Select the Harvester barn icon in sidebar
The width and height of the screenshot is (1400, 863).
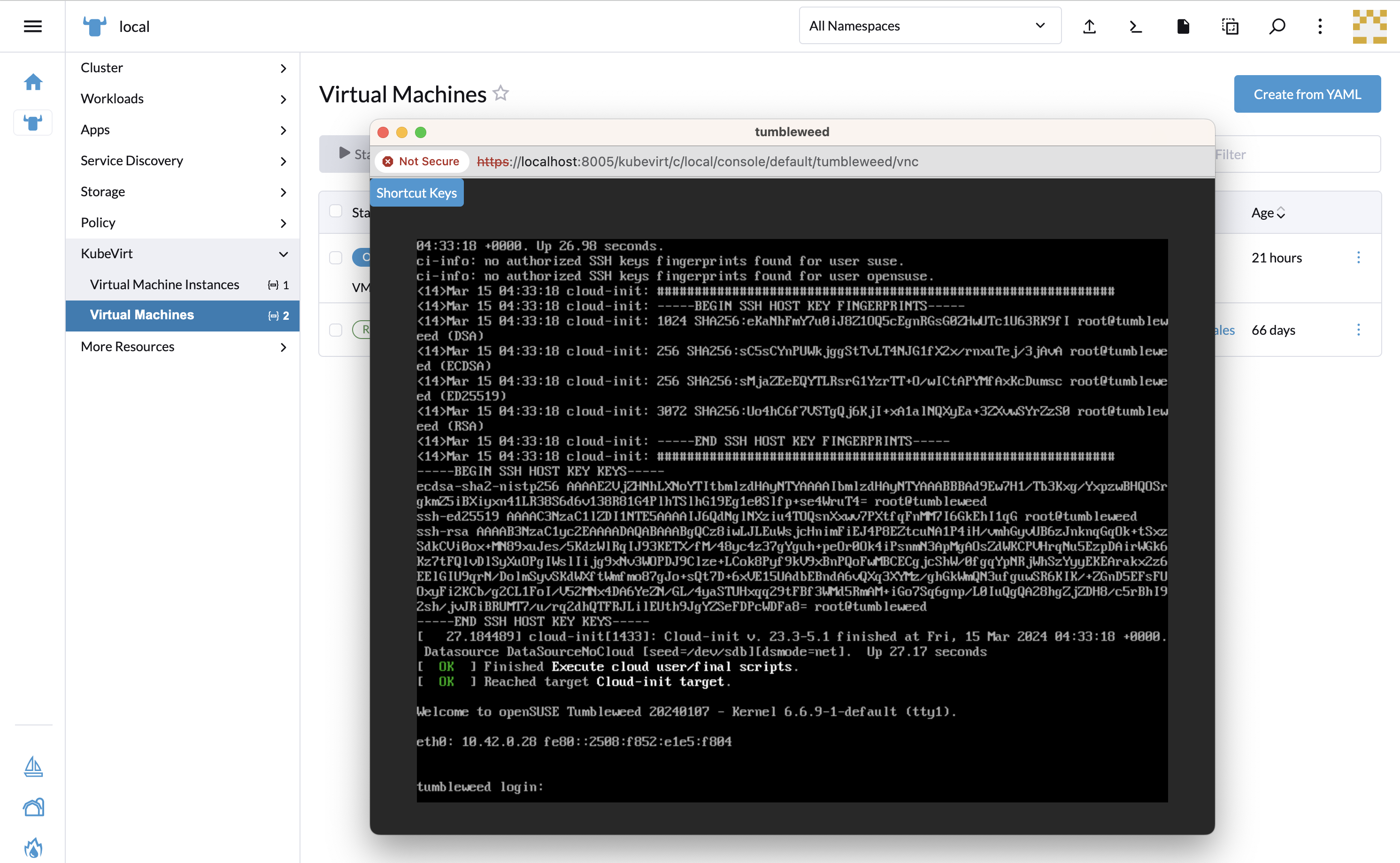[x=33, y=807]
